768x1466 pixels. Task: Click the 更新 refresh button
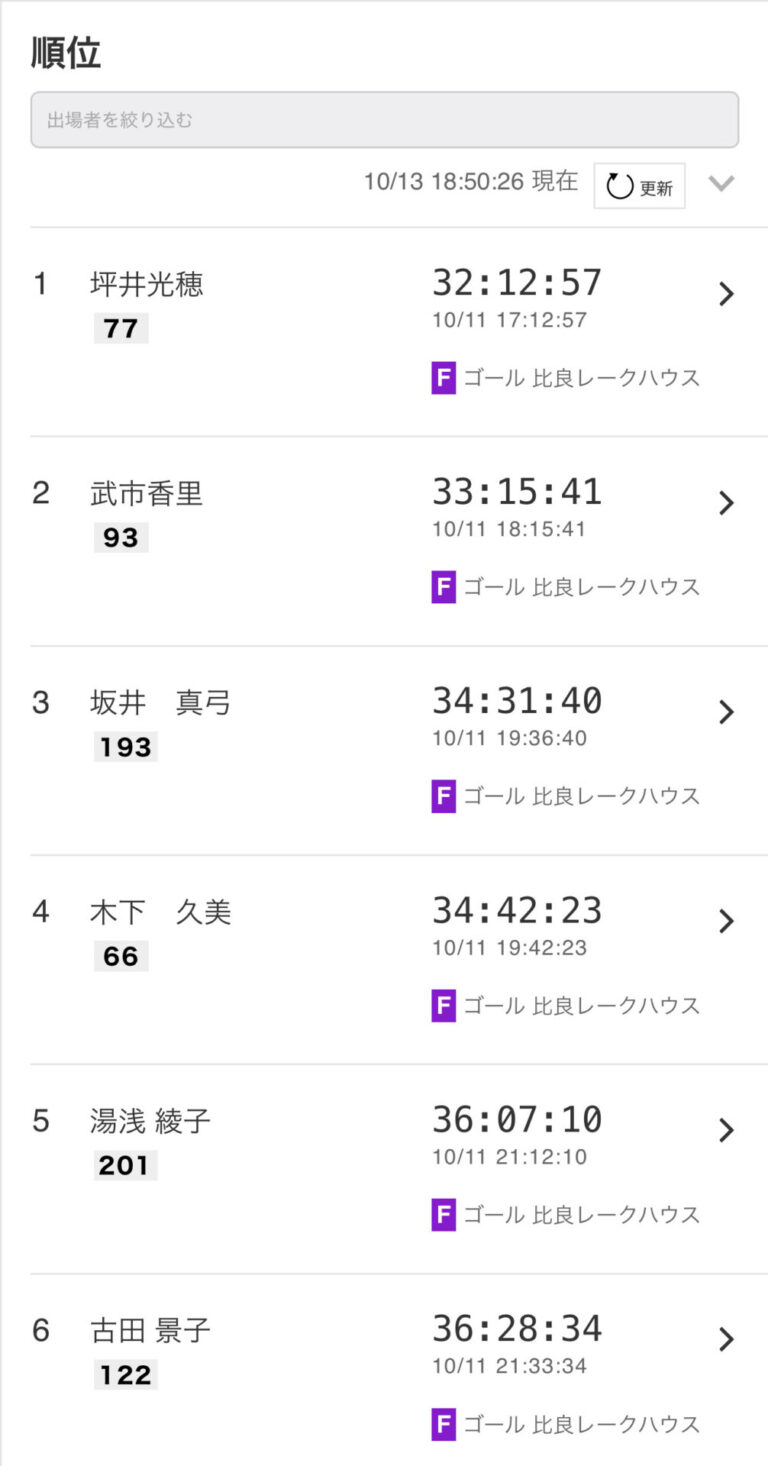[640, 186]
